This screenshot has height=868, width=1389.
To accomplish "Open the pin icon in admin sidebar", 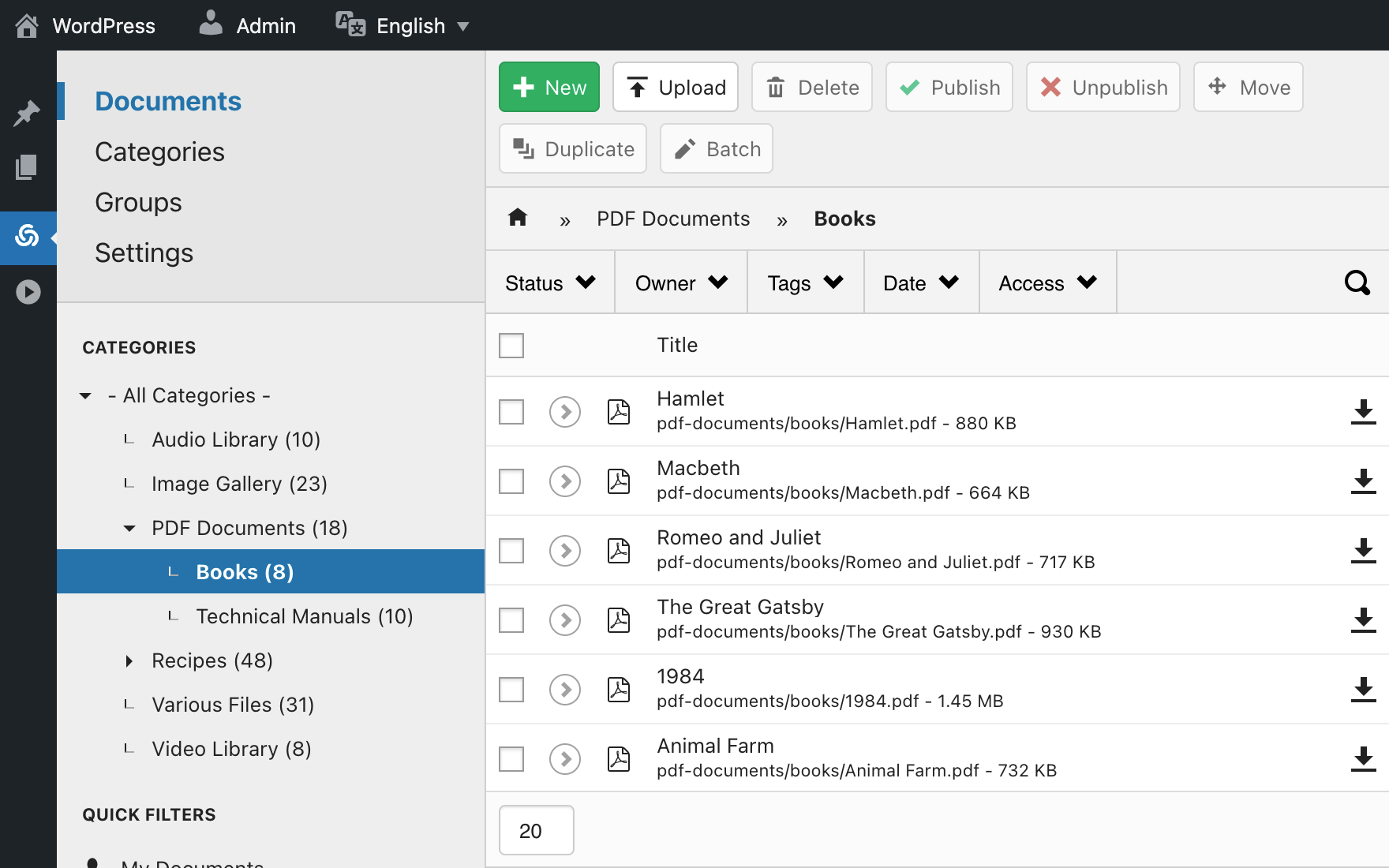I will coord(27,114).
